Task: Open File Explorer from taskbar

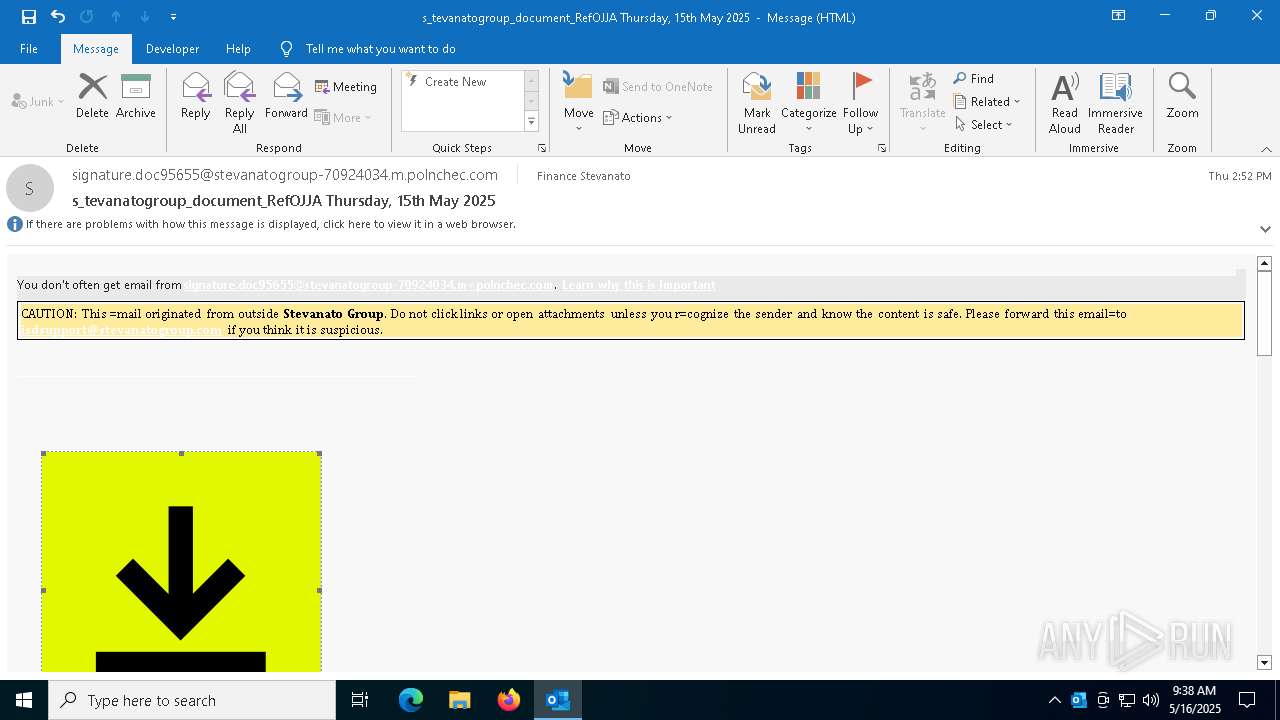Action: (459, 700)
